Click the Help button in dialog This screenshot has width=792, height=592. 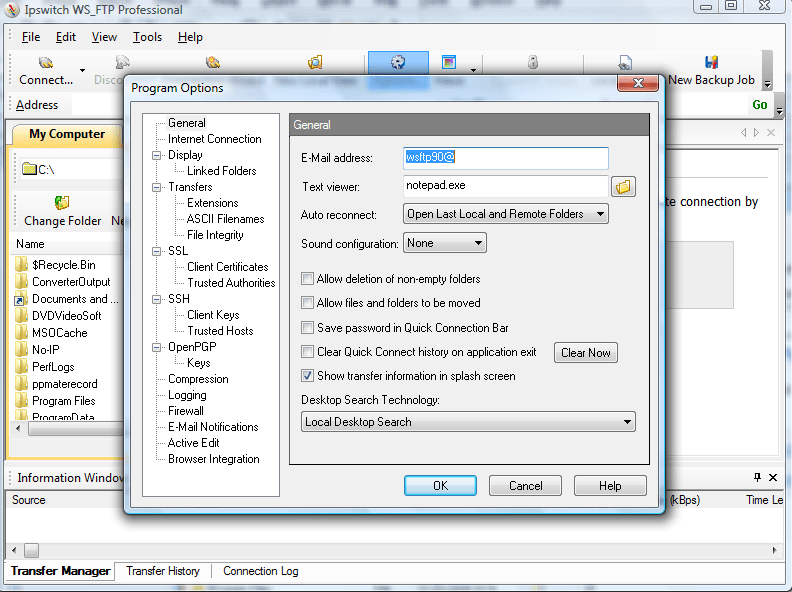click(610, 485)
